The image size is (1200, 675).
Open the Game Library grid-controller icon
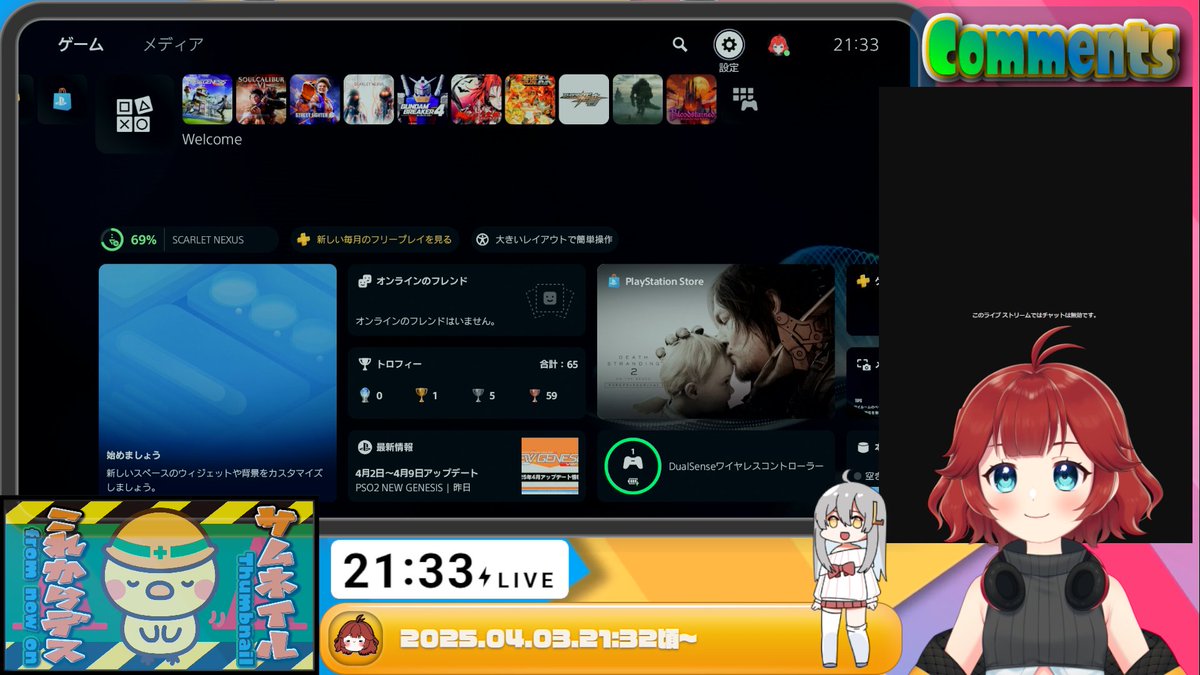[745, 99]
